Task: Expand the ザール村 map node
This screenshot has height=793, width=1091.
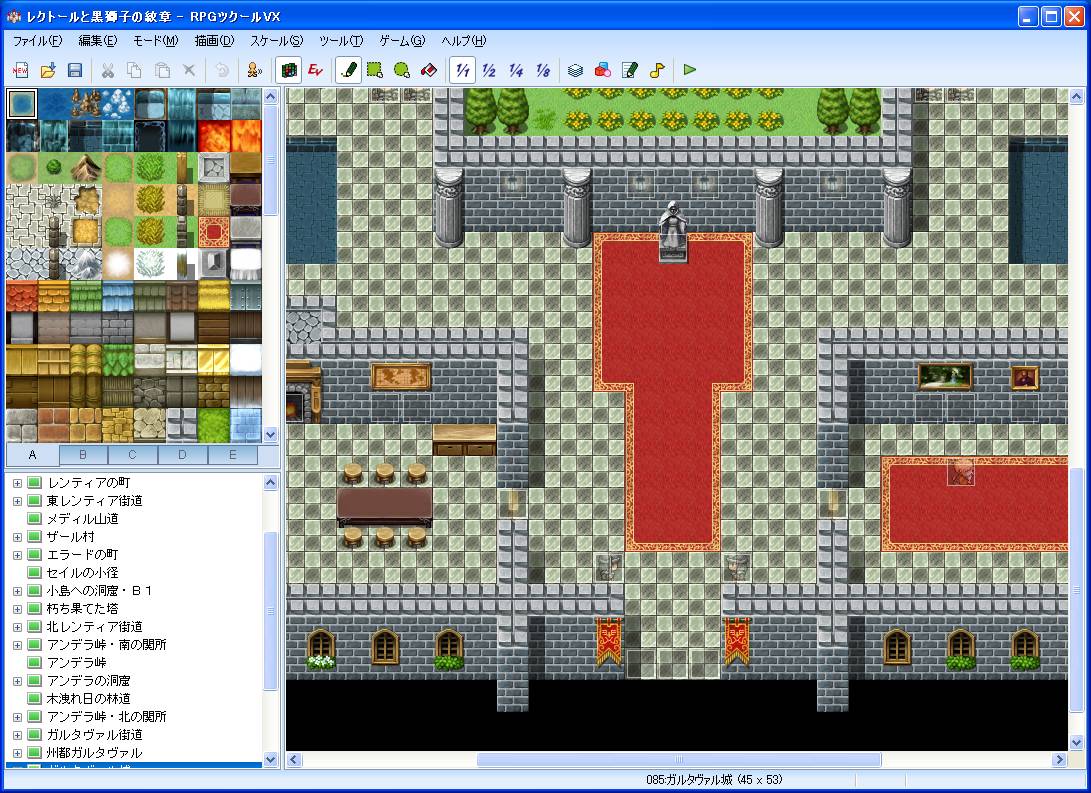Action: [17, 537]
